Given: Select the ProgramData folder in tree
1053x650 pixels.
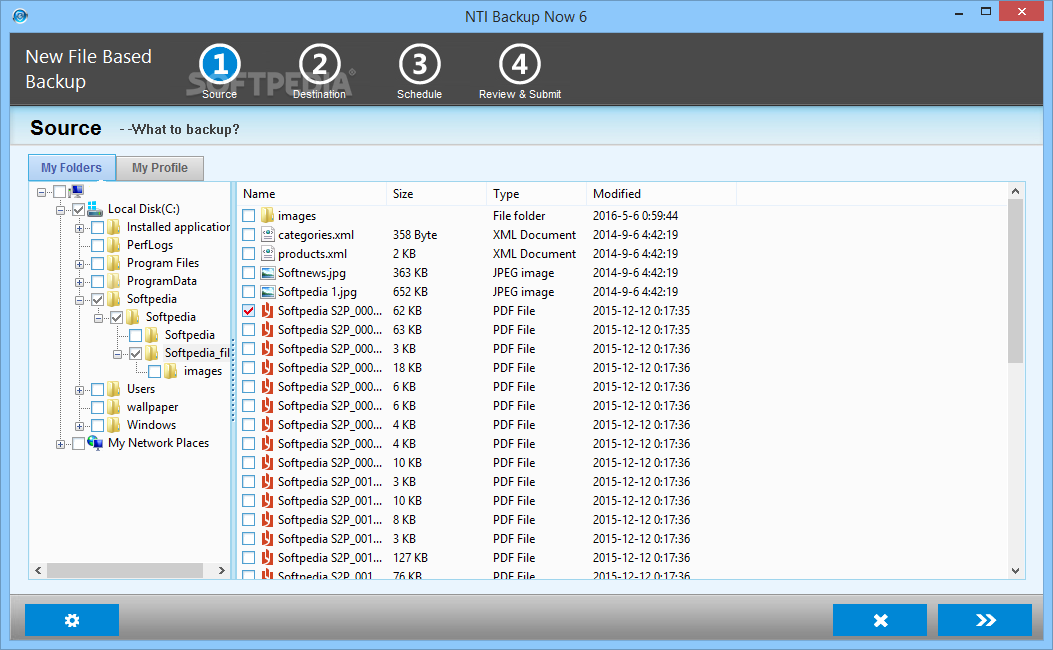Looking at the screenshot, I should (x=162, y=281).
